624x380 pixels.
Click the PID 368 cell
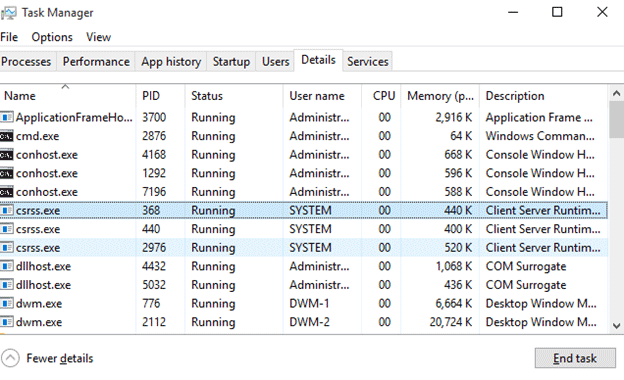coord(151,210)
